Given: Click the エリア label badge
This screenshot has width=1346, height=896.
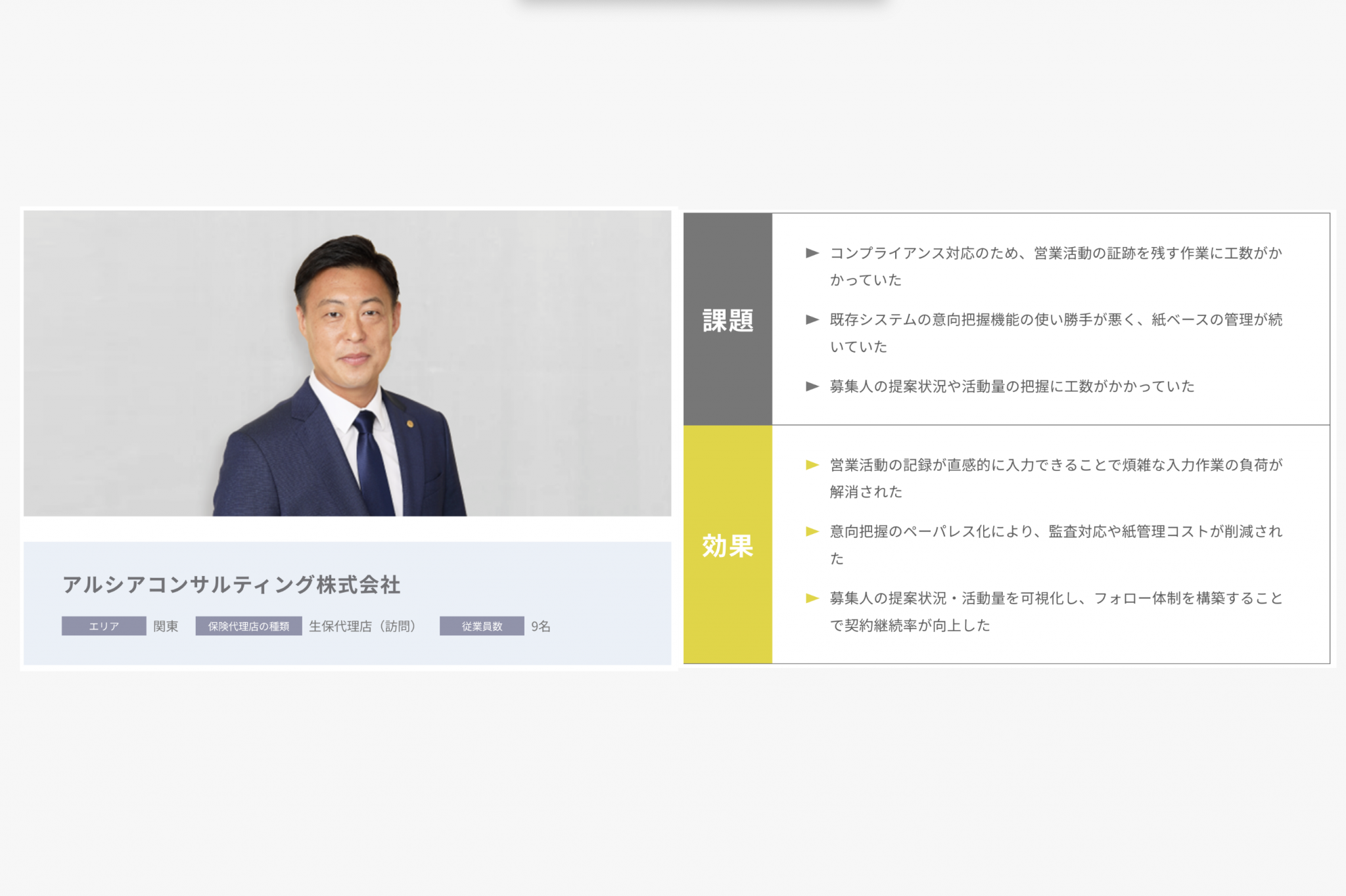Looking at the screenshot, I should pos(103,626).
